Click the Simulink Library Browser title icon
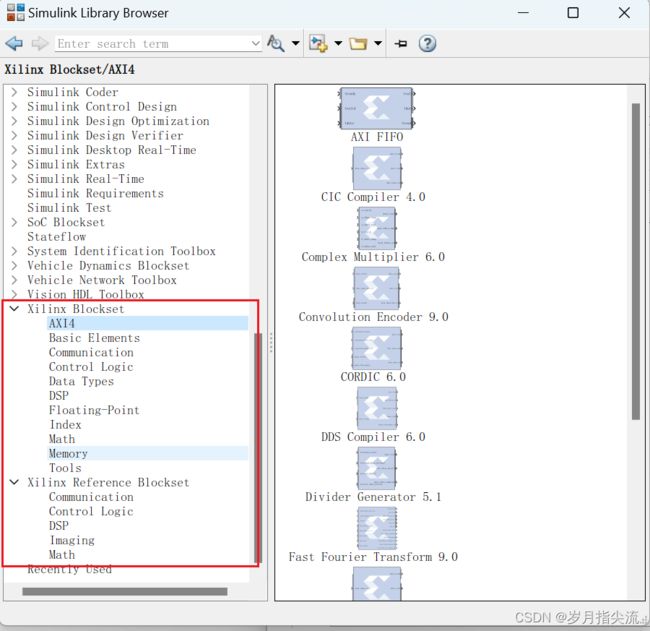The image size is (650, 631). [x=15, y=12]
